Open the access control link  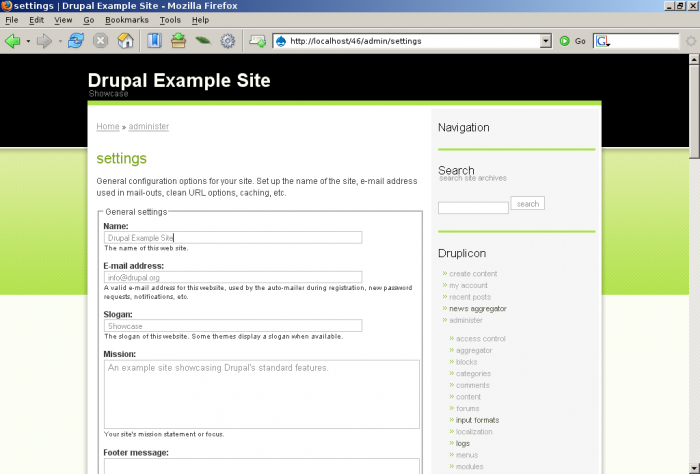tap(481, 339)
